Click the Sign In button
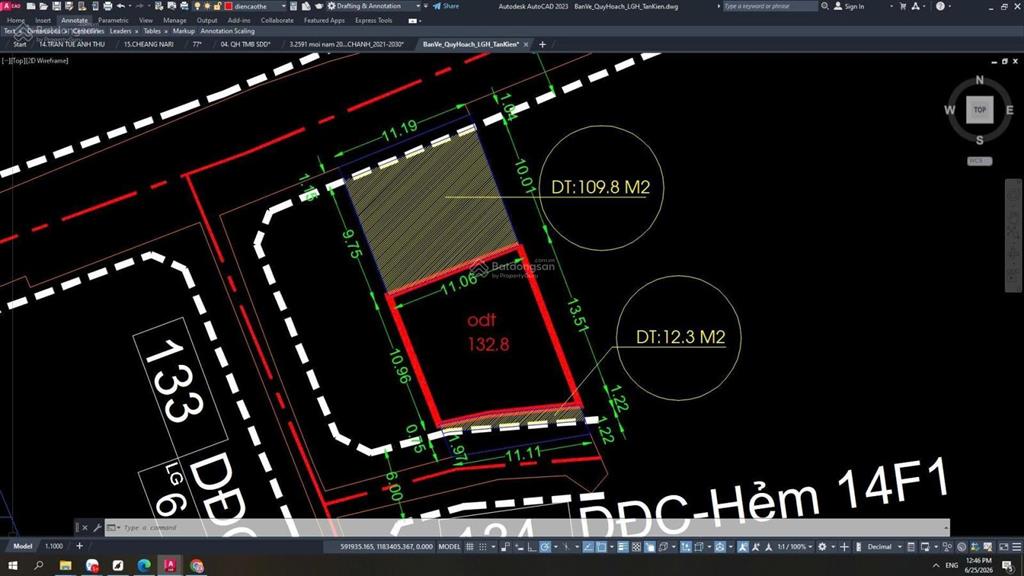 (849, 6)
